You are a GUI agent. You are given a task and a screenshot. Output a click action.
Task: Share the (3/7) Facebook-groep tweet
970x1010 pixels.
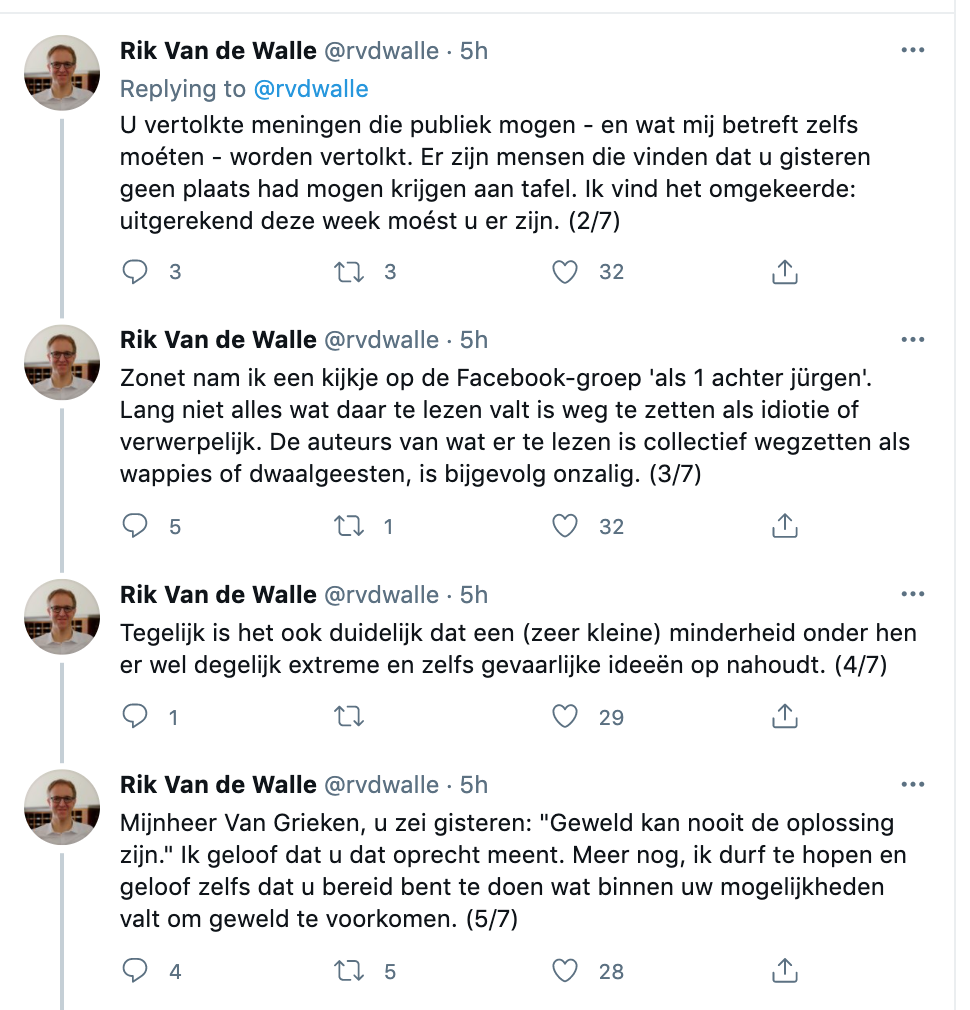click(785, 526)
